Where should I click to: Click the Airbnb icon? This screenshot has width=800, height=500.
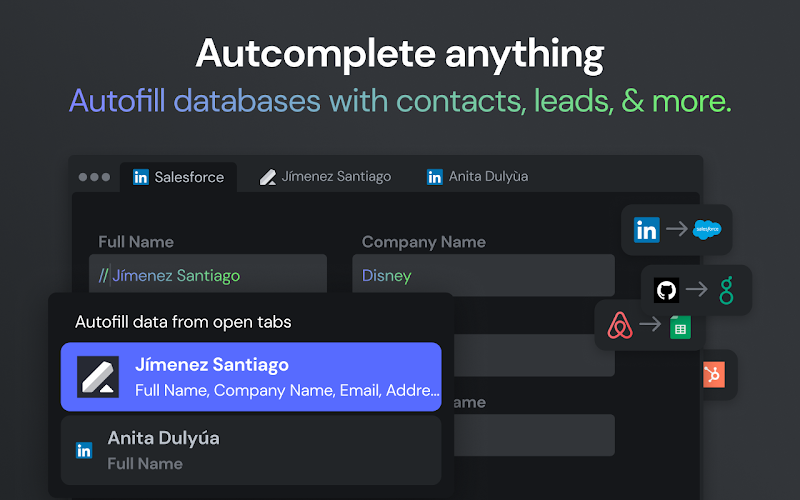(x=620, y=326)
